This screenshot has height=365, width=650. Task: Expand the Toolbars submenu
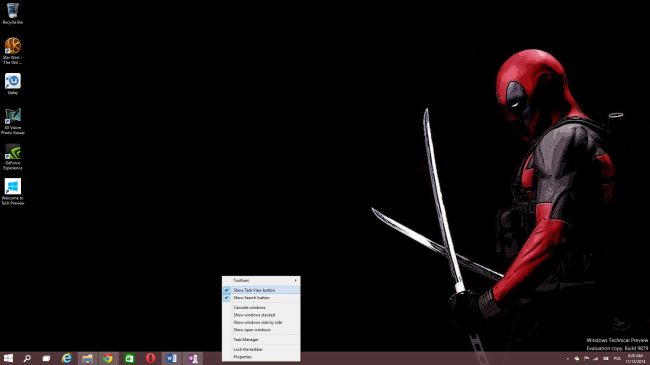[x=261, y=280]
